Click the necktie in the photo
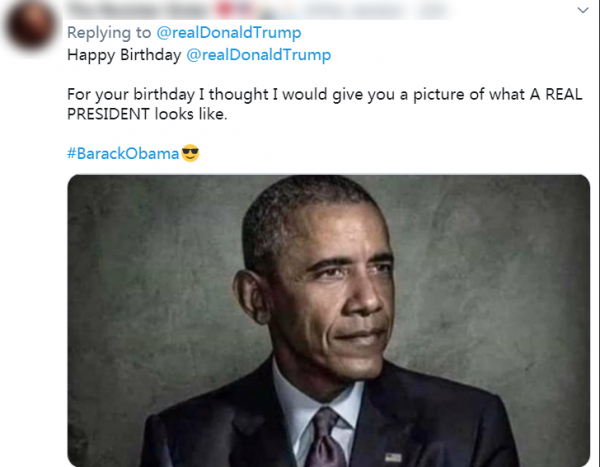This screenshot has width=600, height=467. 329,442
